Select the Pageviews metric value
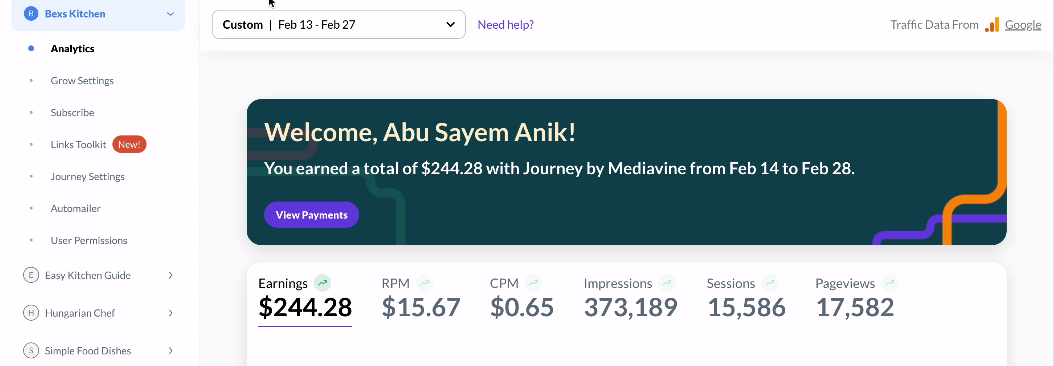Image resolution: width=1054 pixels, height=366 pixels. (855, 307)
